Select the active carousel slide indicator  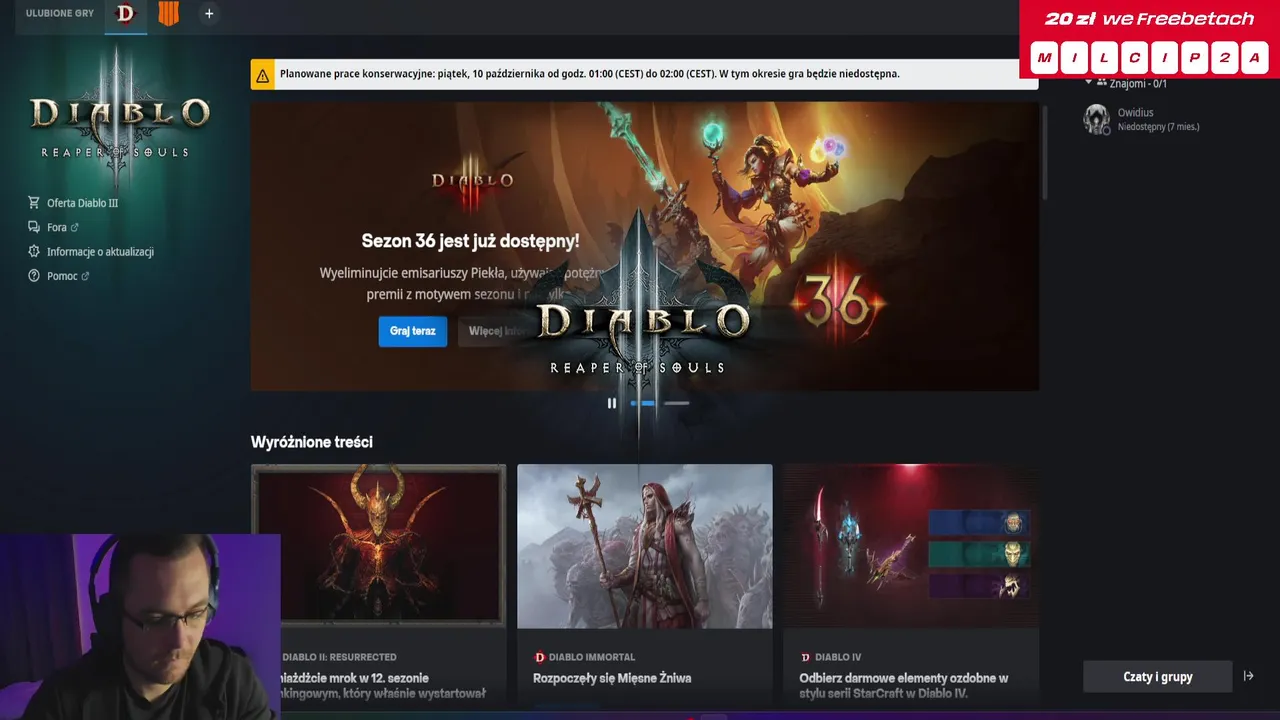click(x=643, y=403)
